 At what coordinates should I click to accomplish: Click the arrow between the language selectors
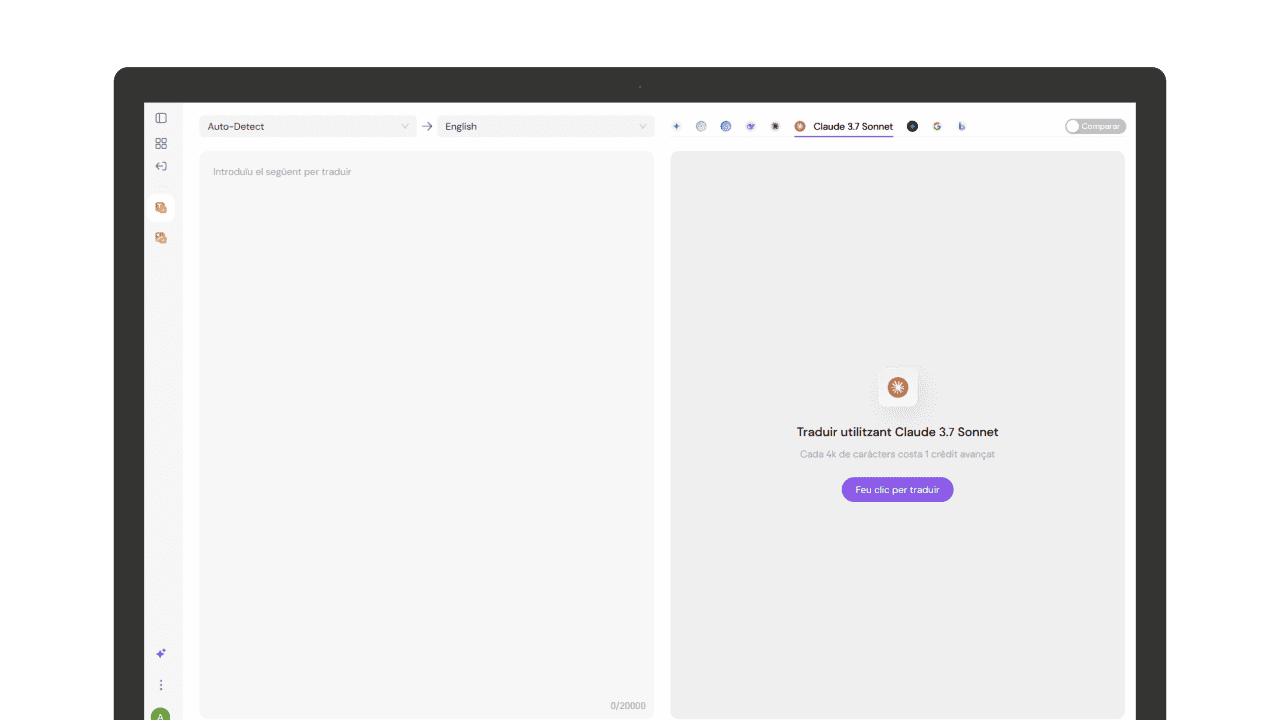(x=427, y=127)
